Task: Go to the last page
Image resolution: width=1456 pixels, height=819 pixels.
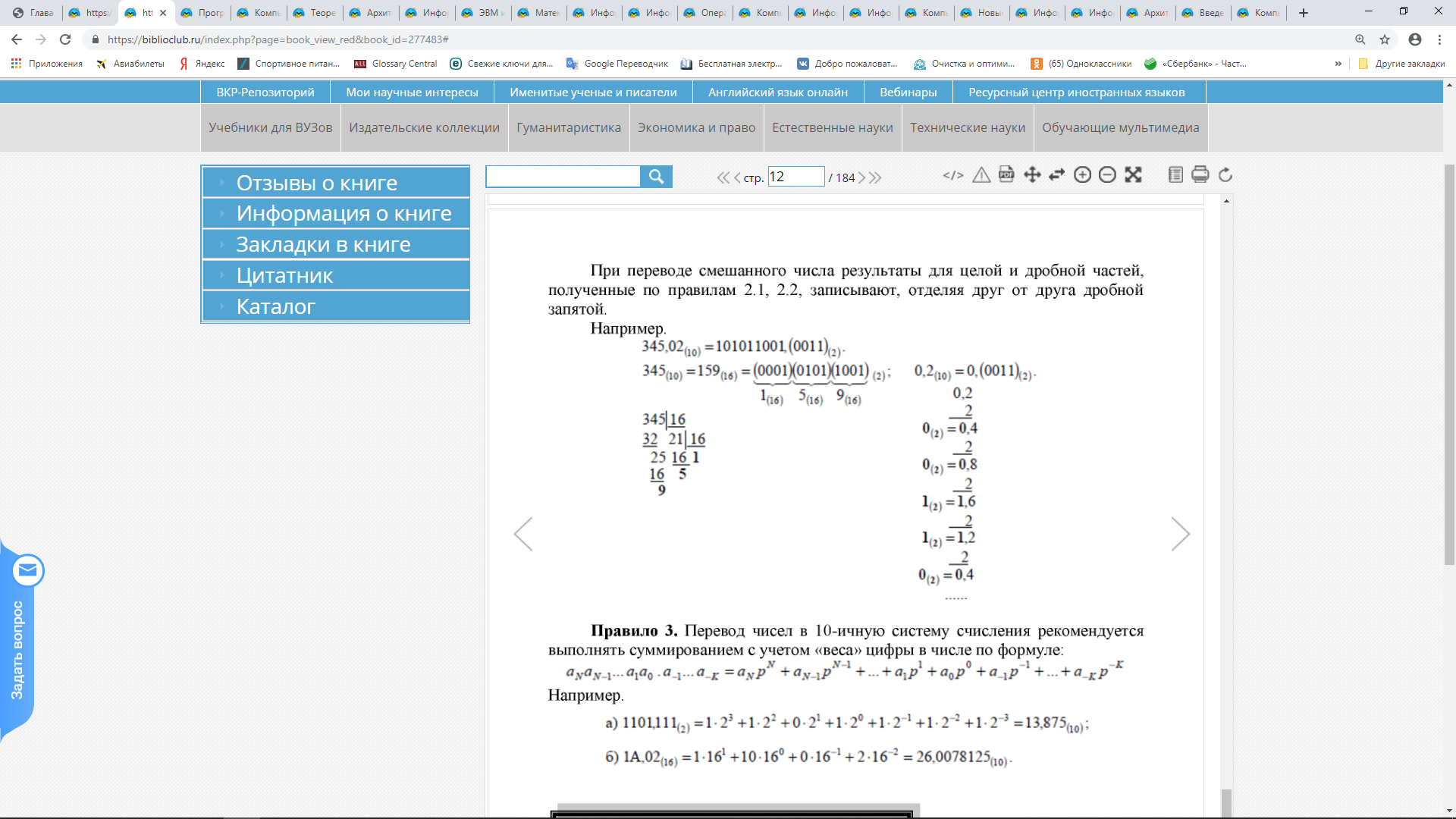Action: 876,177
